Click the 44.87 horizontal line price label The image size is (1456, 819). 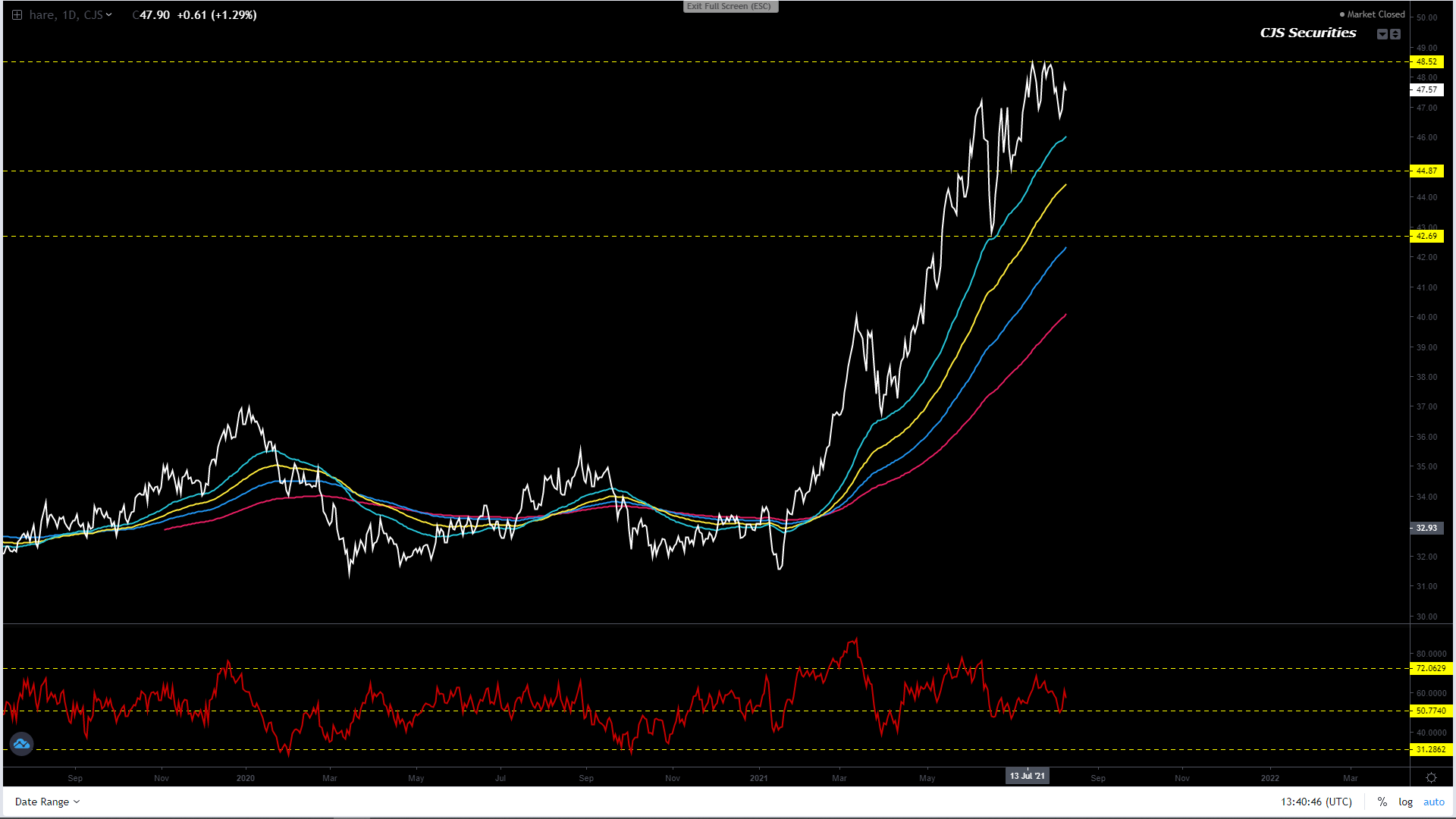(1426, 171)
